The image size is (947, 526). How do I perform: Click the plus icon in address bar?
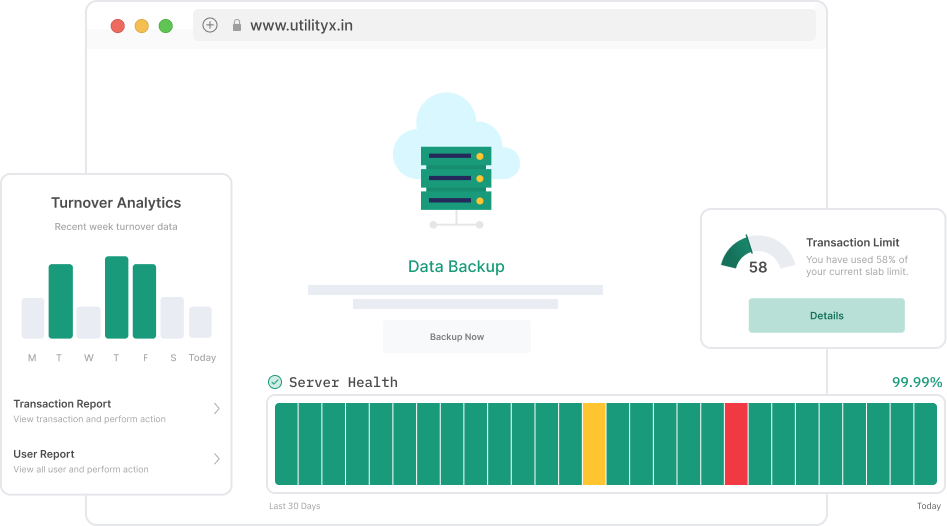coord(210,26)
